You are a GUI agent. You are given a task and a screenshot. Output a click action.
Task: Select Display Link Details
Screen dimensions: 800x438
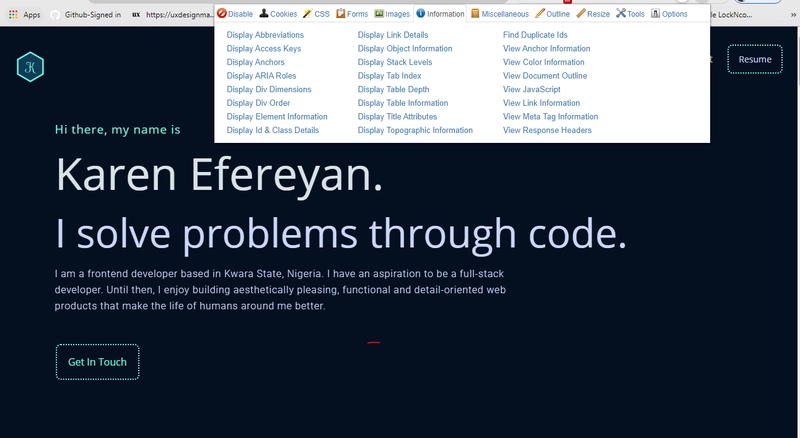click(x=393, y=35)
